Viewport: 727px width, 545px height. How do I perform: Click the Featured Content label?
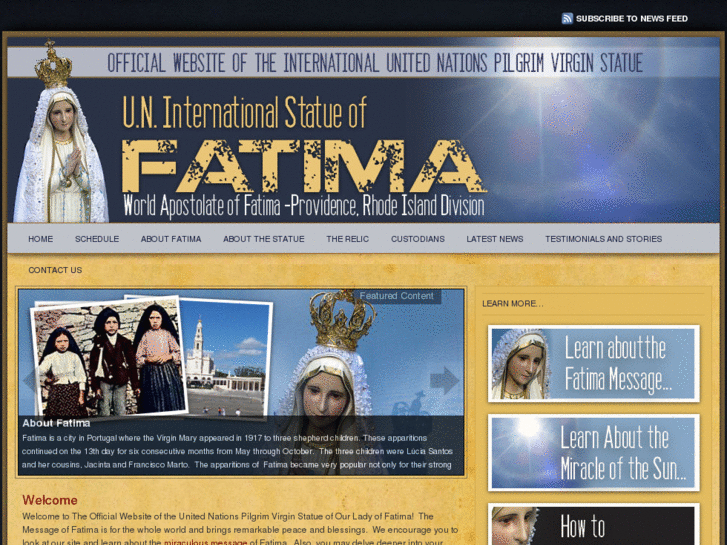(x=396, y=296)
